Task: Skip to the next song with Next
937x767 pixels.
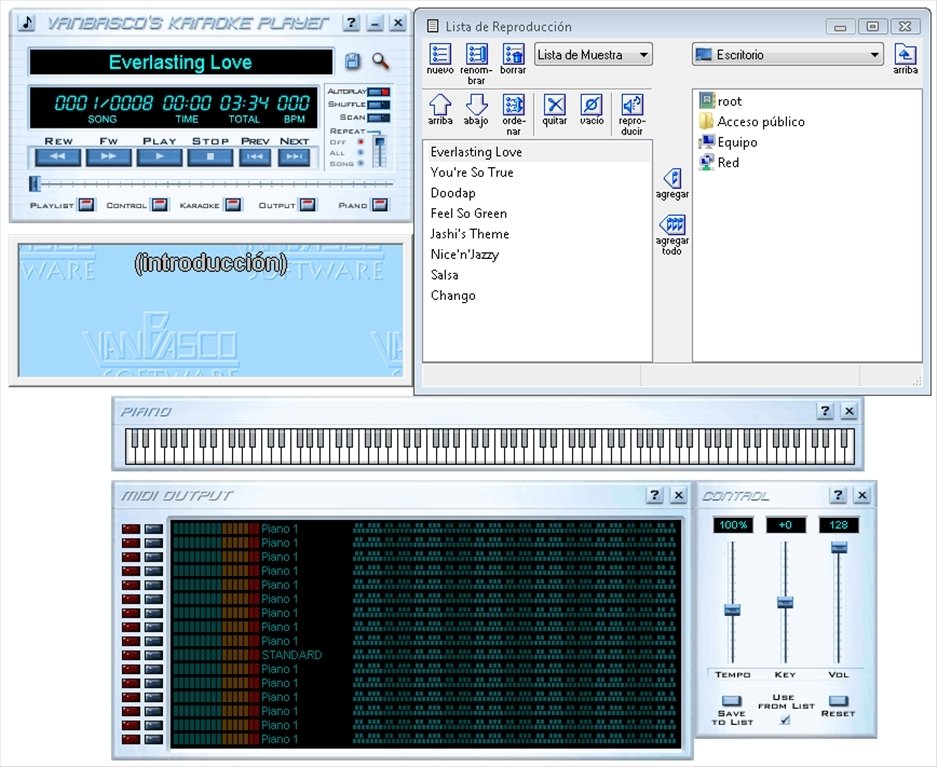Action: coord(294,157)
